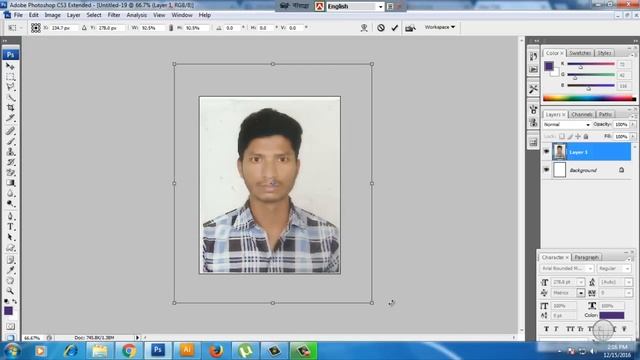Open the Normal blend mode dropdown

(567, 124)
